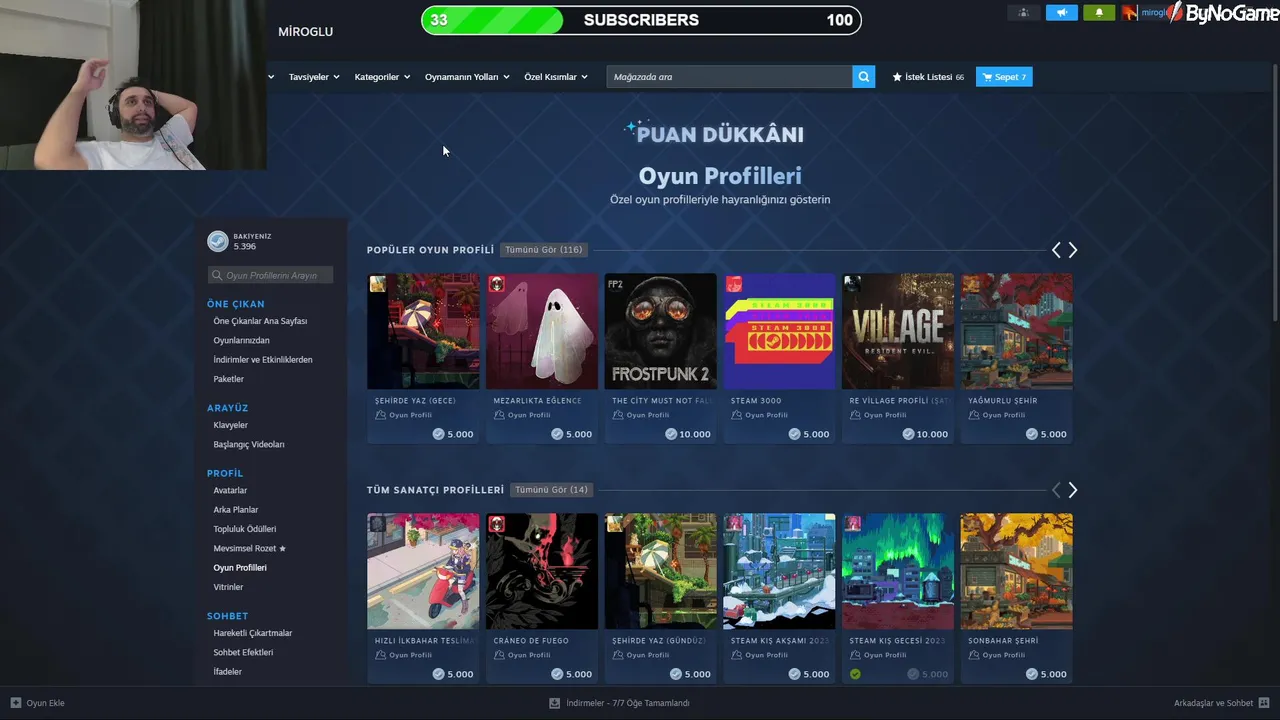Open Resident Evil Village profile thumbnail

(898, 331)
